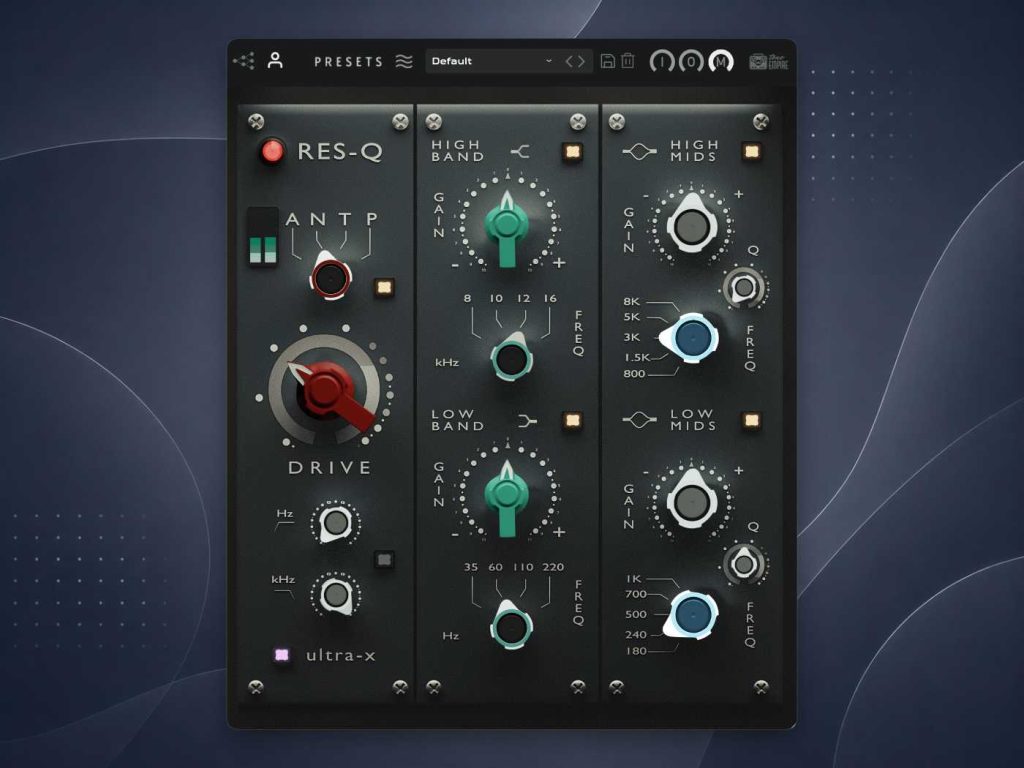Click the Pulsar brand logo
1024x768 pixels.
tap(769, 62)
